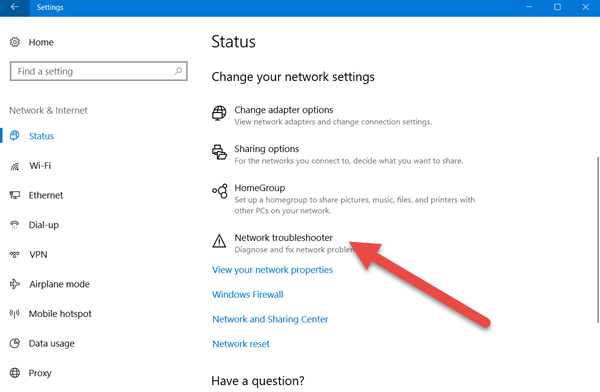Image resolution: width=600 pixels, height=392 pixels.
Task: Open the Mobile hotspot icon
Action: (x=15, y=314)
